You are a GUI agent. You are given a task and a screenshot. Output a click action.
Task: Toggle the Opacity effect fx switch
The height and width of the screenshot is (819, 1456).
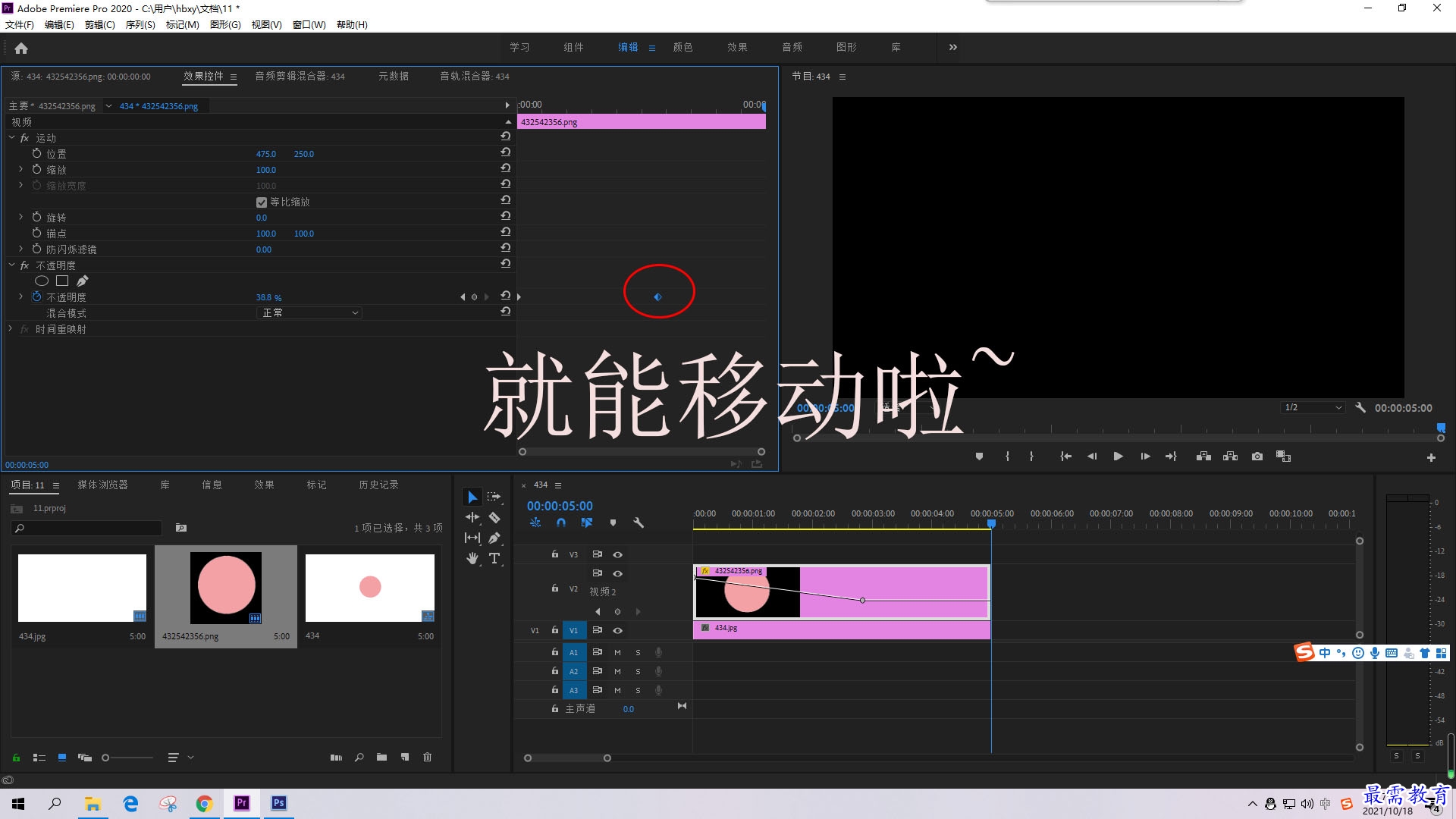click(24, 265)
